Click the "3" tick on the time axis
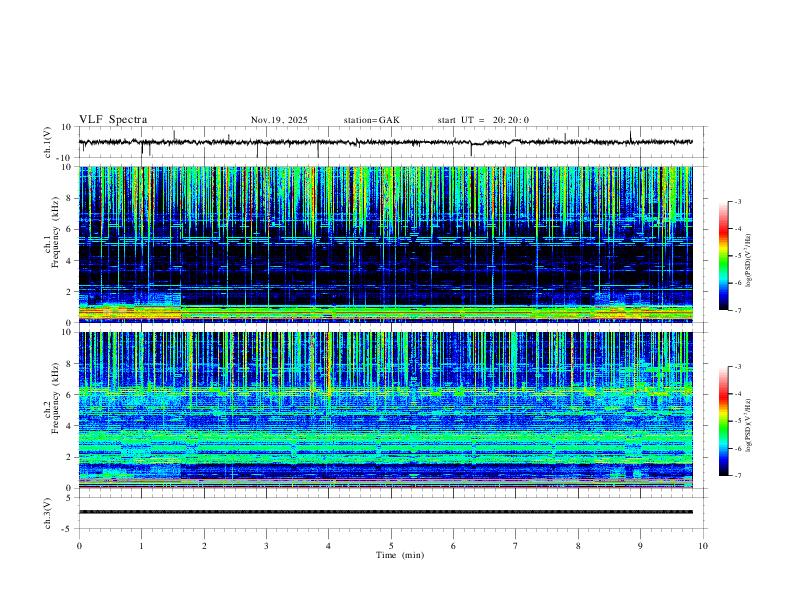Image resolution: width=792 pixels, height=612 pixels. (x=266, y=546)
